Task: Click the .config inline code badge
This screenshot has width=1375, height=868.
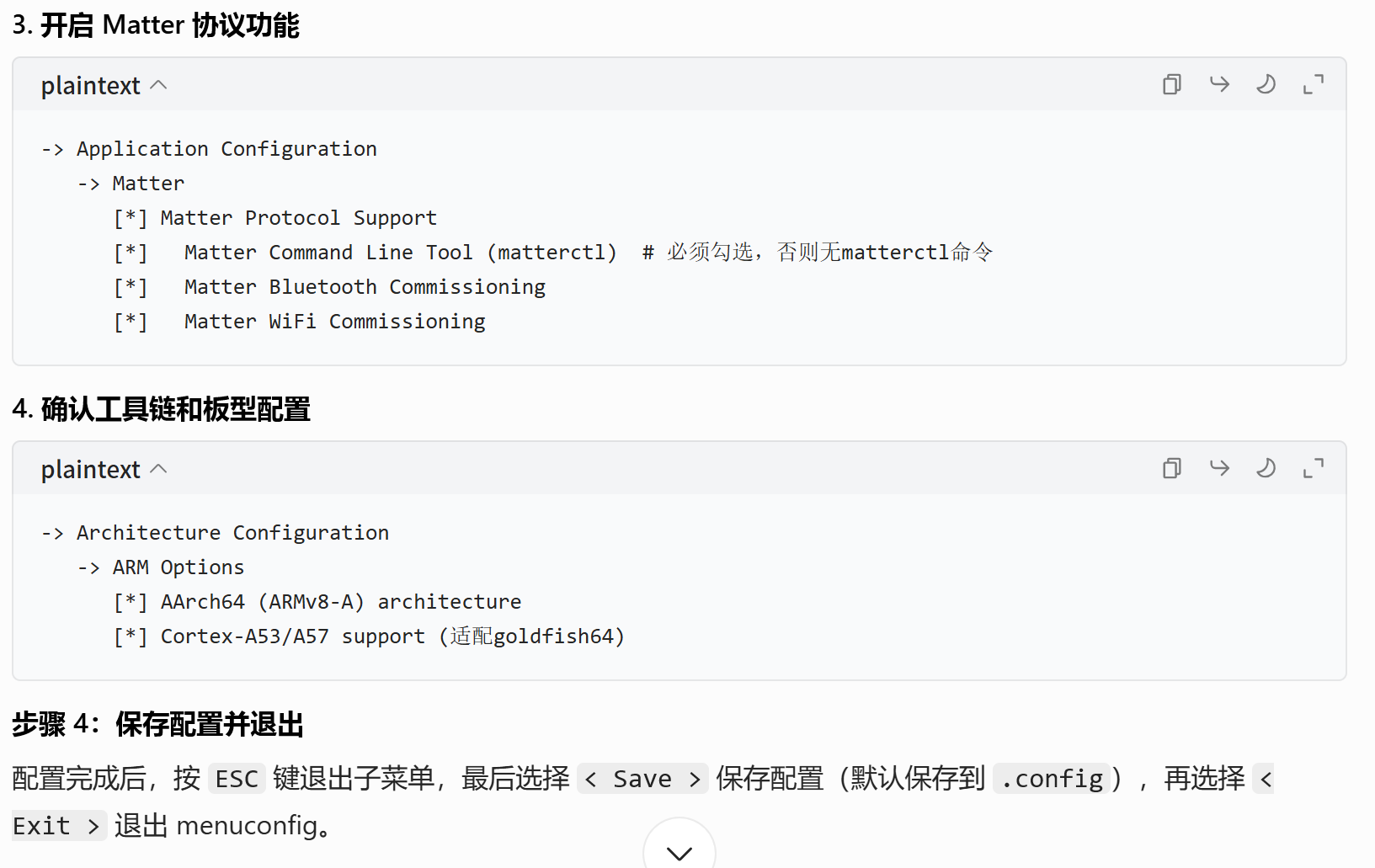Action: 1052,778
